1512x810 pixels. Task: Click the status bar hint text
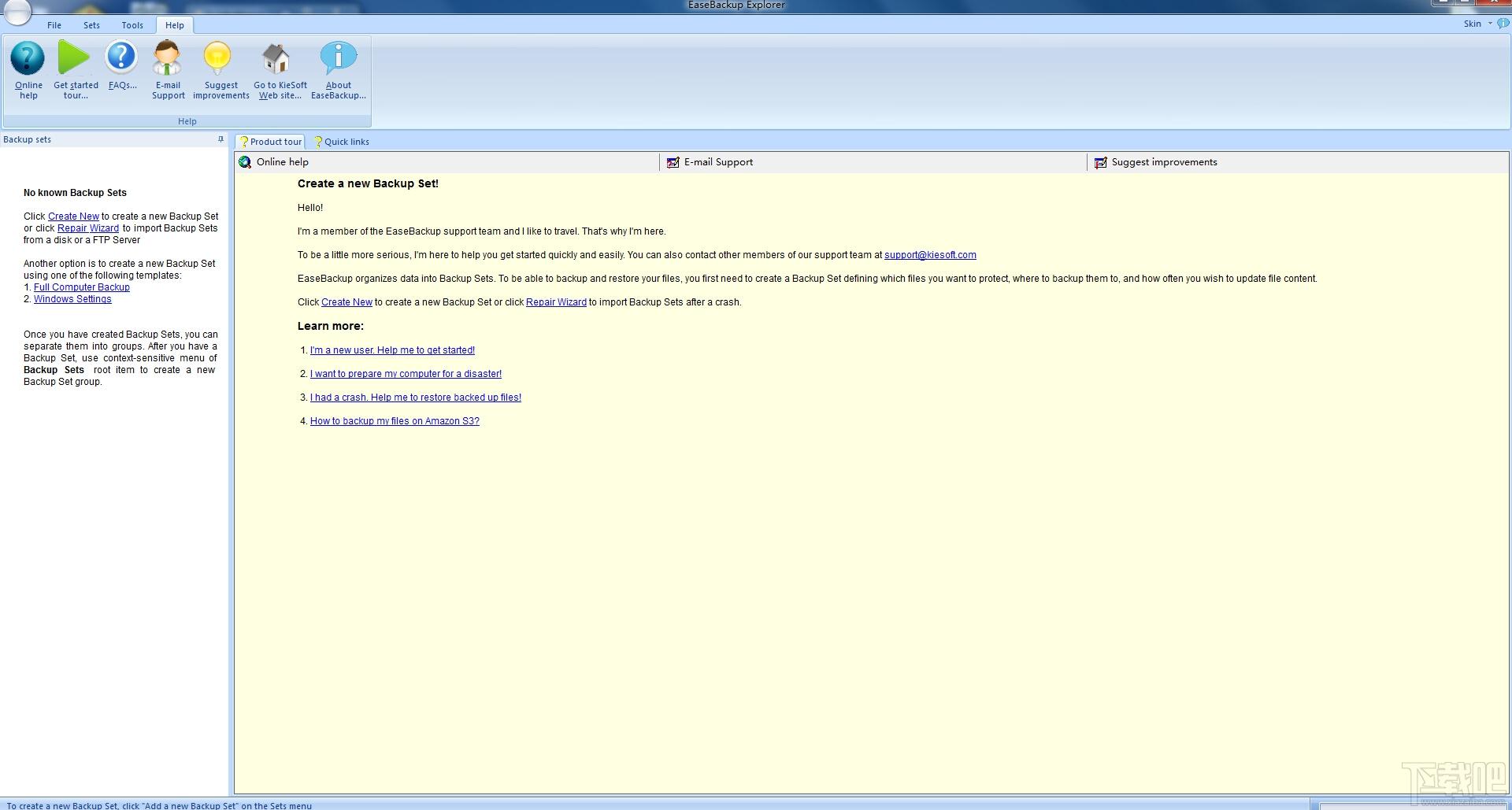tap(159, 805)
